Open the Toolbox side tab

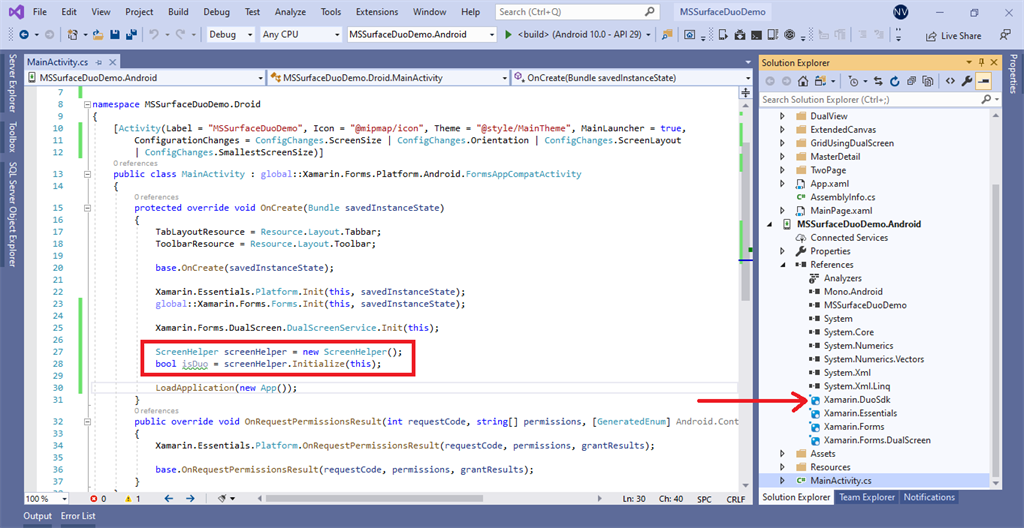point(11,137)
